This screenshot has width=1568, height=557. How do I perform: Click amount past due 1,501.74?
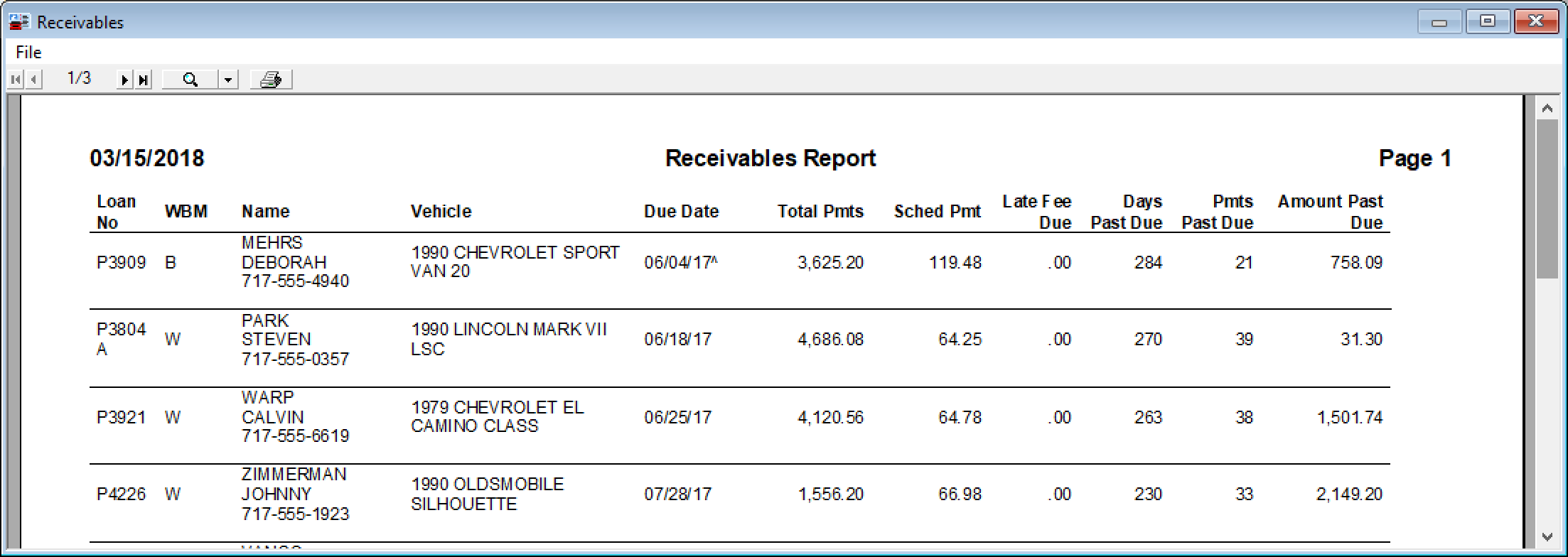point(1350,418)
